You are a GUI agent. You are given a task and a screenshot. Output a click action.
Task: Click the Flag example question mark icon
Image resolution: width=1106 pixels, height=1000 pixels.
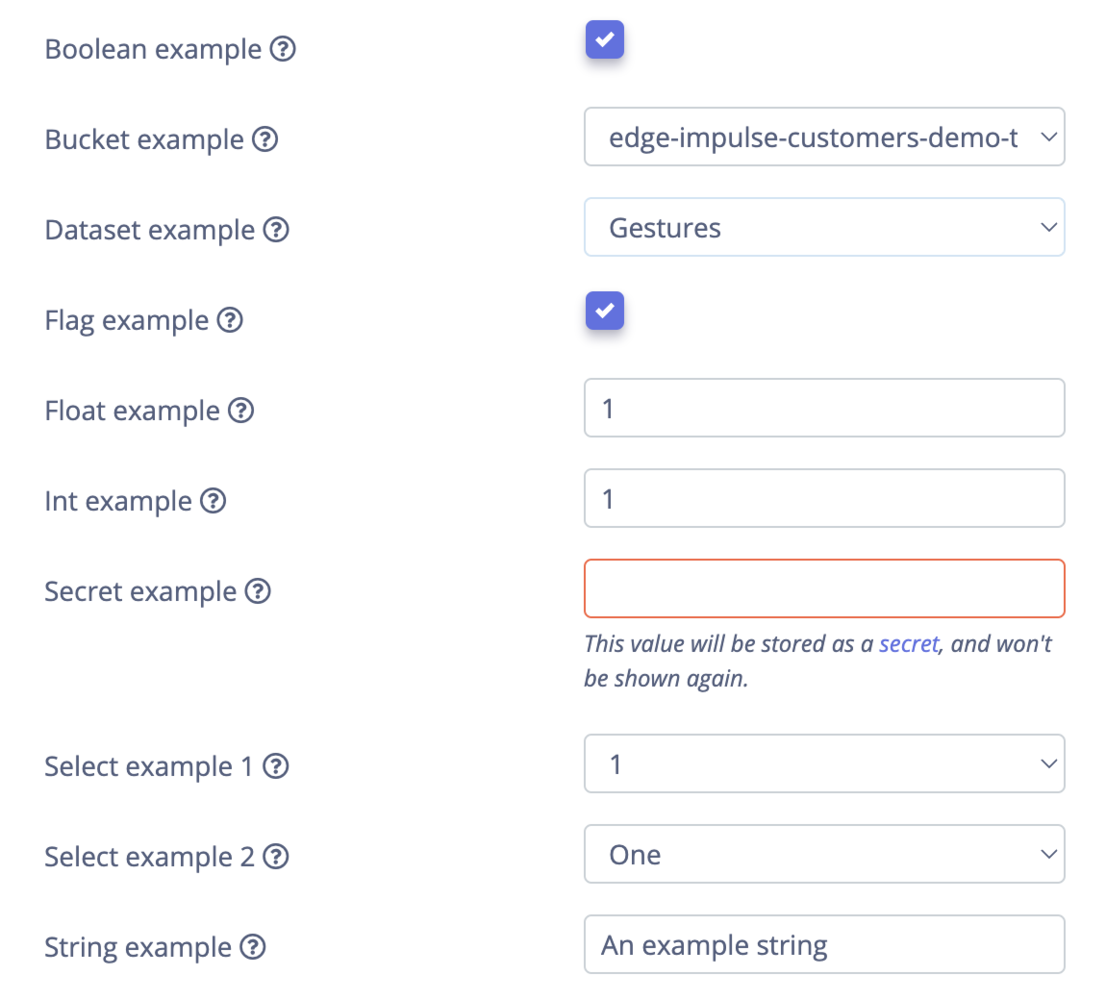pyautogui.click(x=230, y=321)
